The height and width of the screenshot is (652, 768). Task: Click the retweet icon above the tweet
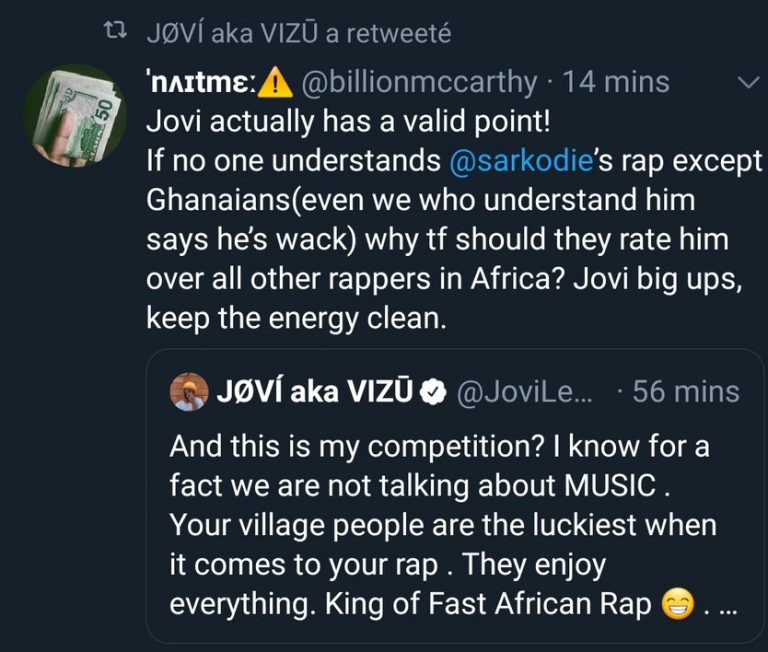tap(118, 34)
